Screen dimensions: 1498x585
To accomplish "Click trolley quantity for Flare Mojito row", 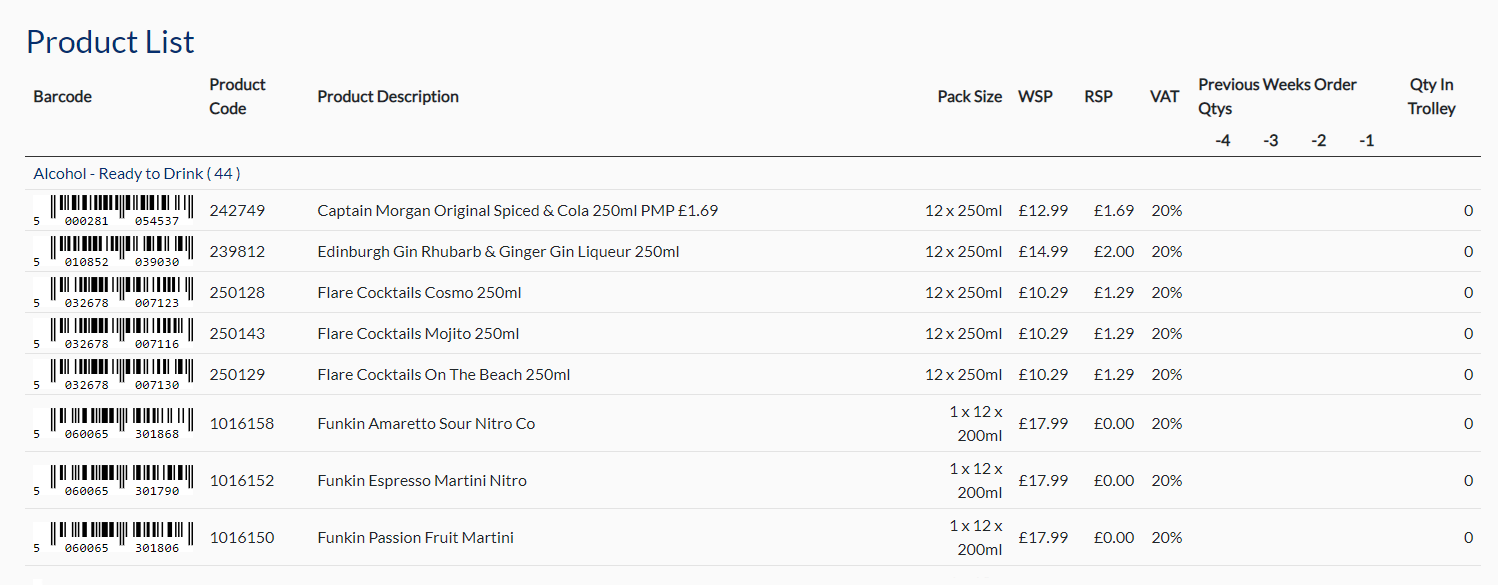I will click(x=1468, y=334).
